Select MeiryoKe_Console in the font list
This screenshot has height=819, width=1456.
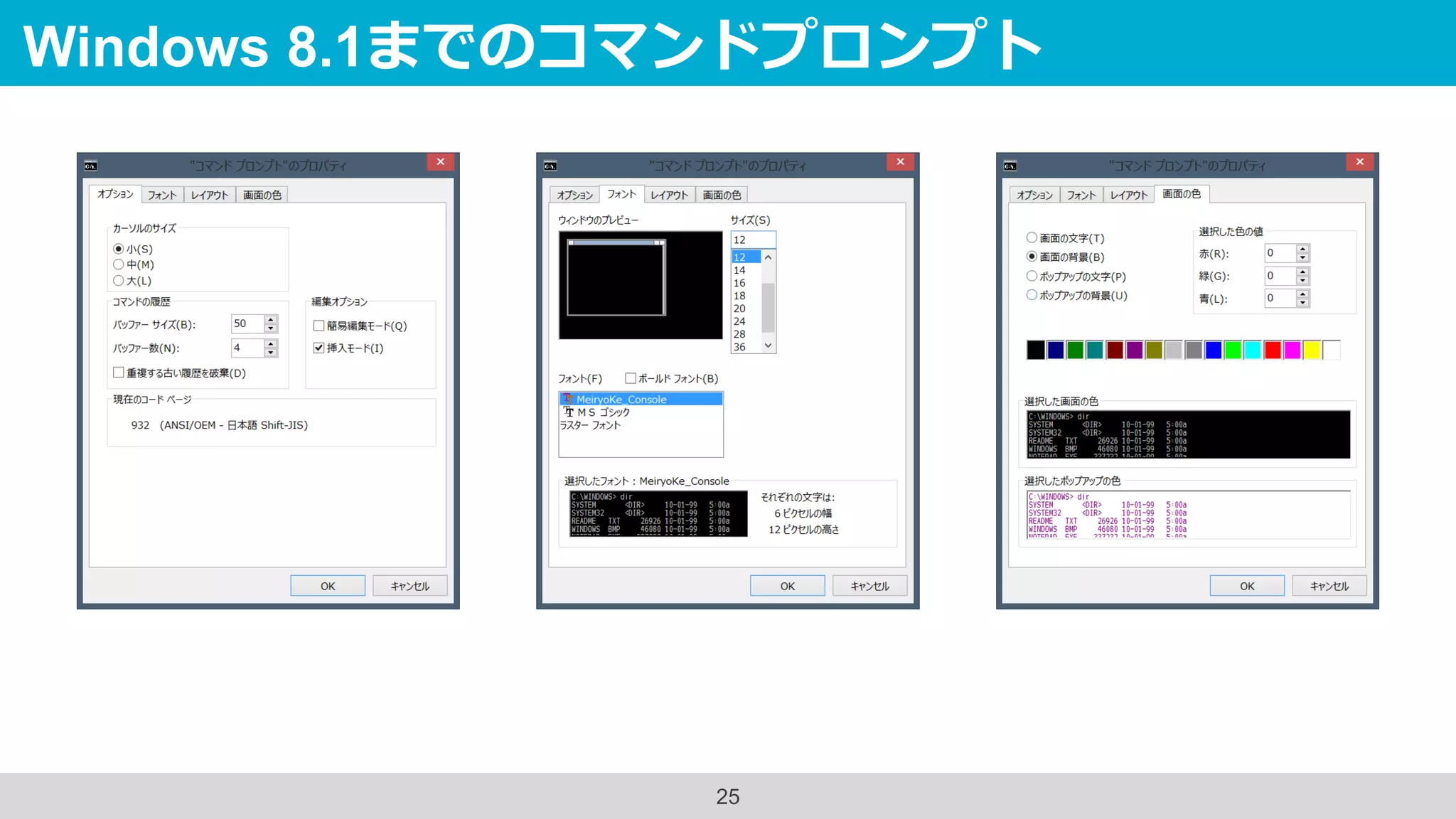[x=641, y=399]
